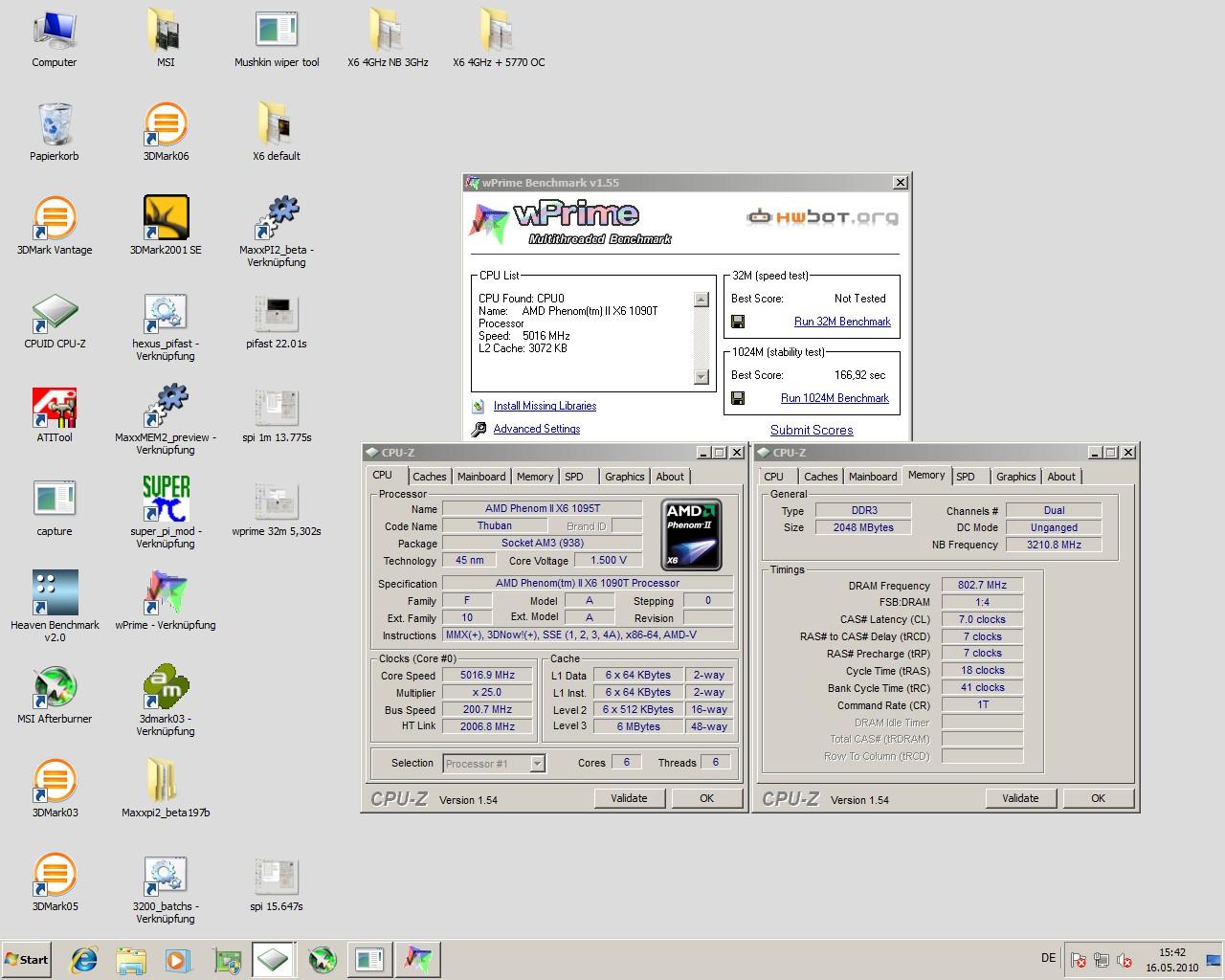
Task: Open Mainboard tab in right CPU-Z window
Action: coord(873,477)
